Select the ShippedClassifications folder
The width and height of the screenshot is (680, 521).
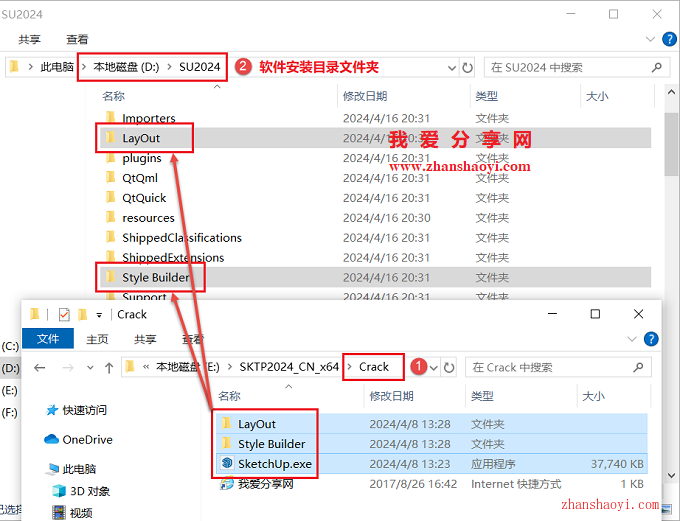coord(182,238)
